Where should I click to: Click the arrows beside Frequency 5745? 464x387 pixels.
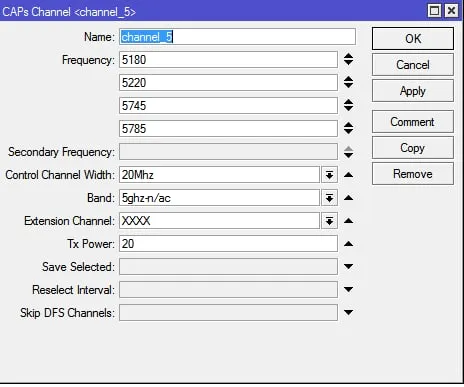pyautogui.click(x=348, y=105)
